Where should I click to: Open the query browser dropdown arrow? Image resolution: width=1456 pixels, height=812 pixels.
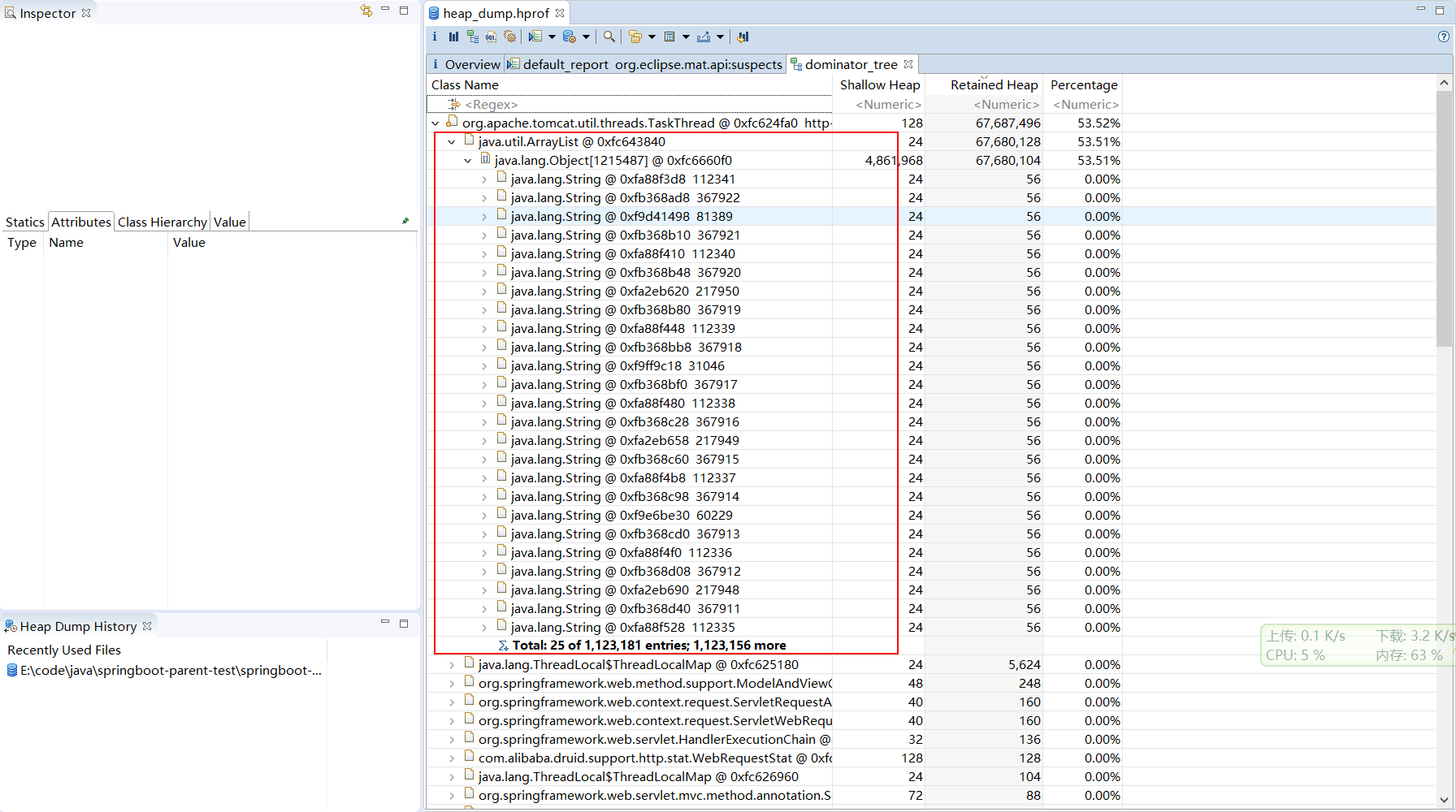(586, 37)
